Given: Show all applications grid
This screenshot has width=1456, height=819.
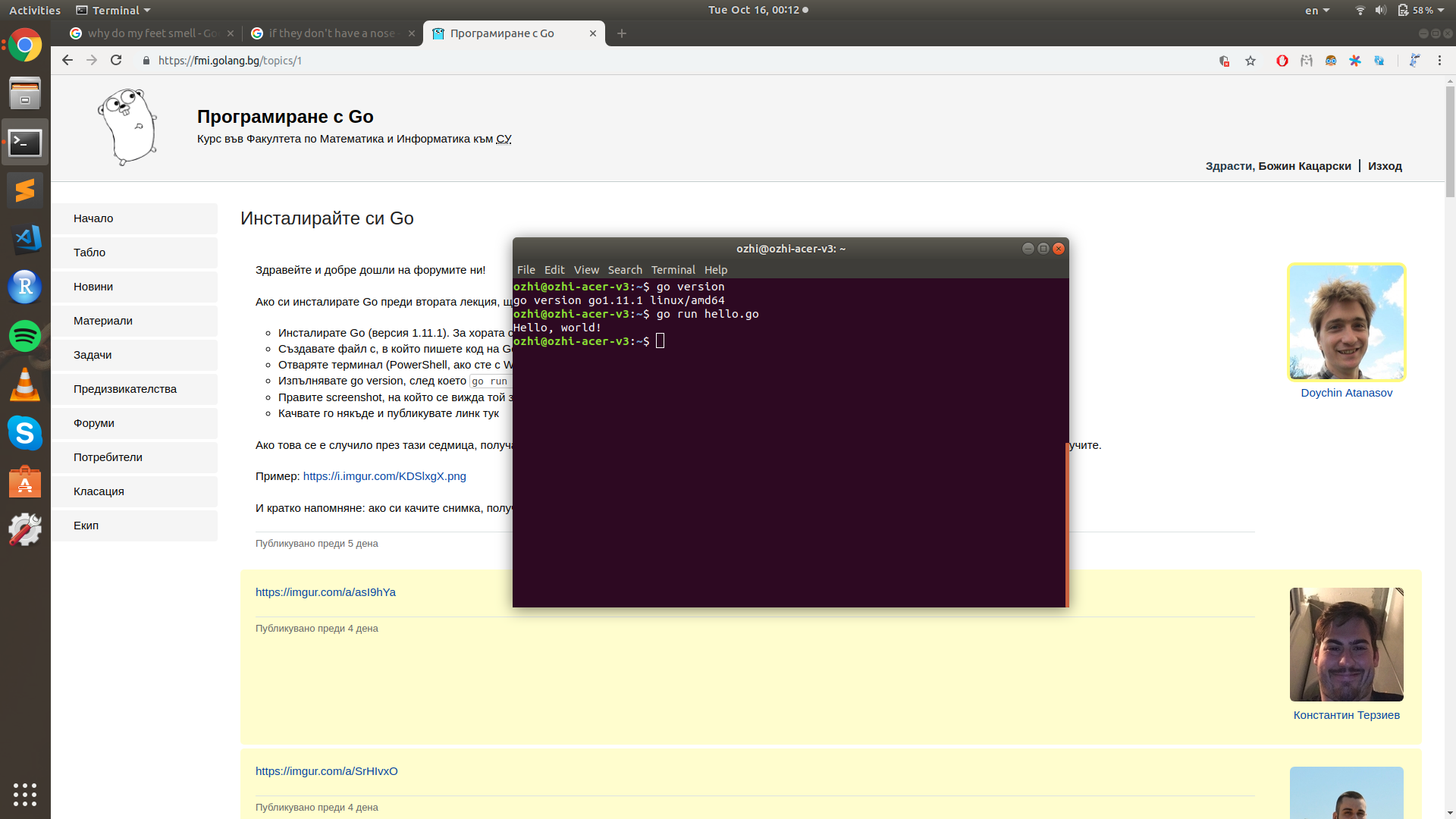Looking at the screenshot, I should pos(25,794).
